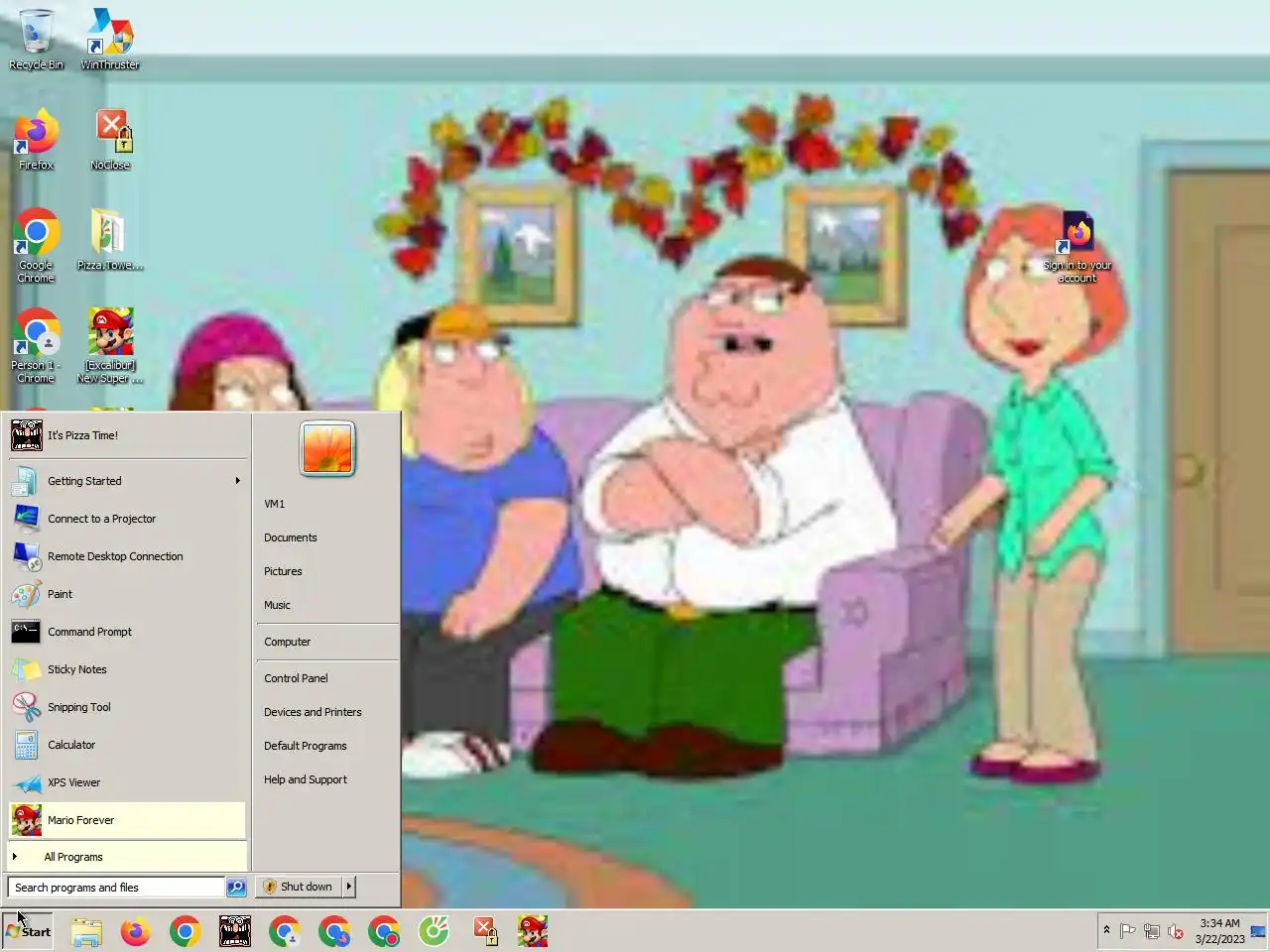Launch Calculator from the Start menu
1270x952 pixels.
128,745
